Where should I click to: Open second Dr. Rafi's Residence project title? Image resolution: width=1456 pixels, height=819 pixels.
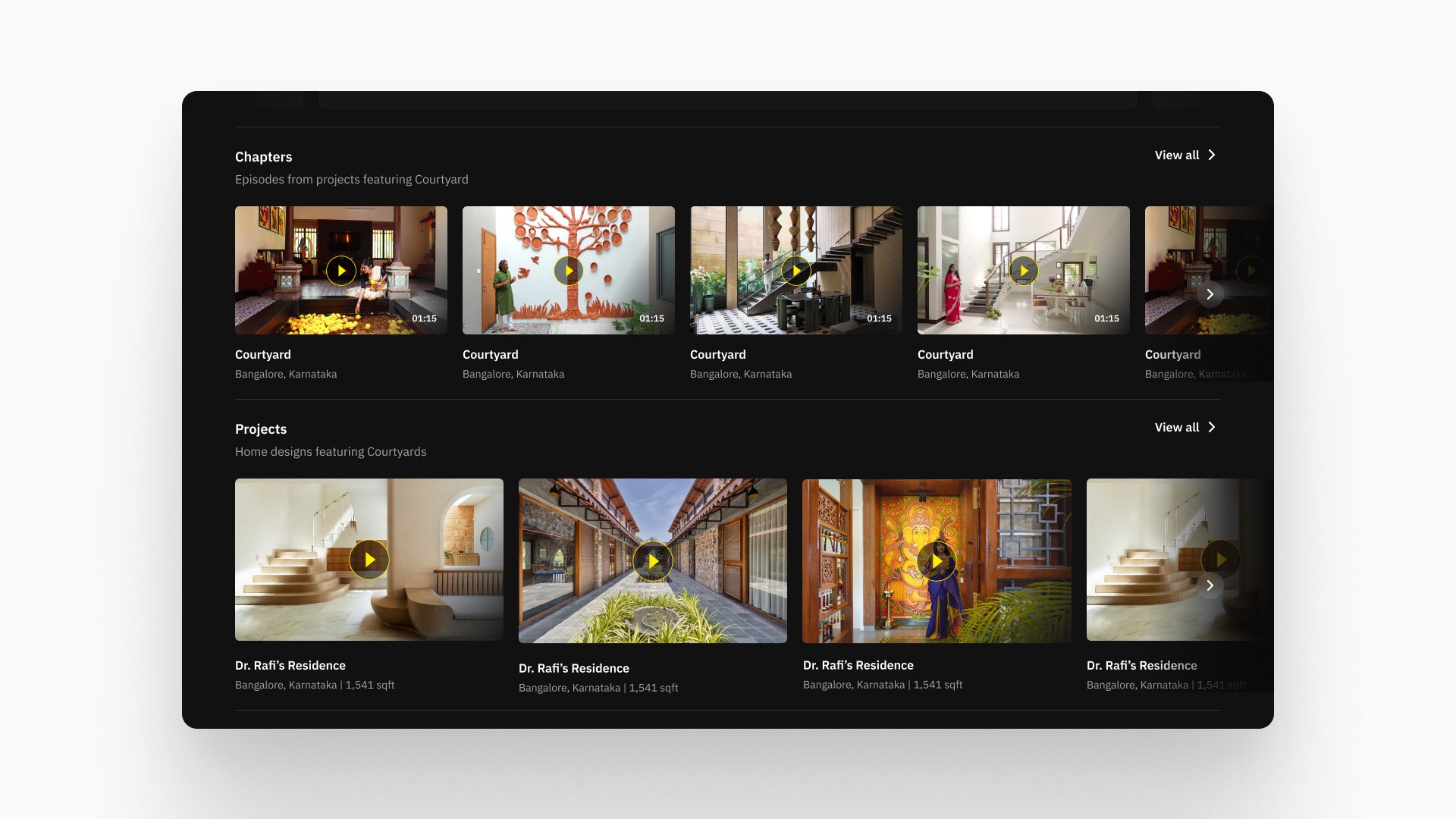[x=574, y=669]
